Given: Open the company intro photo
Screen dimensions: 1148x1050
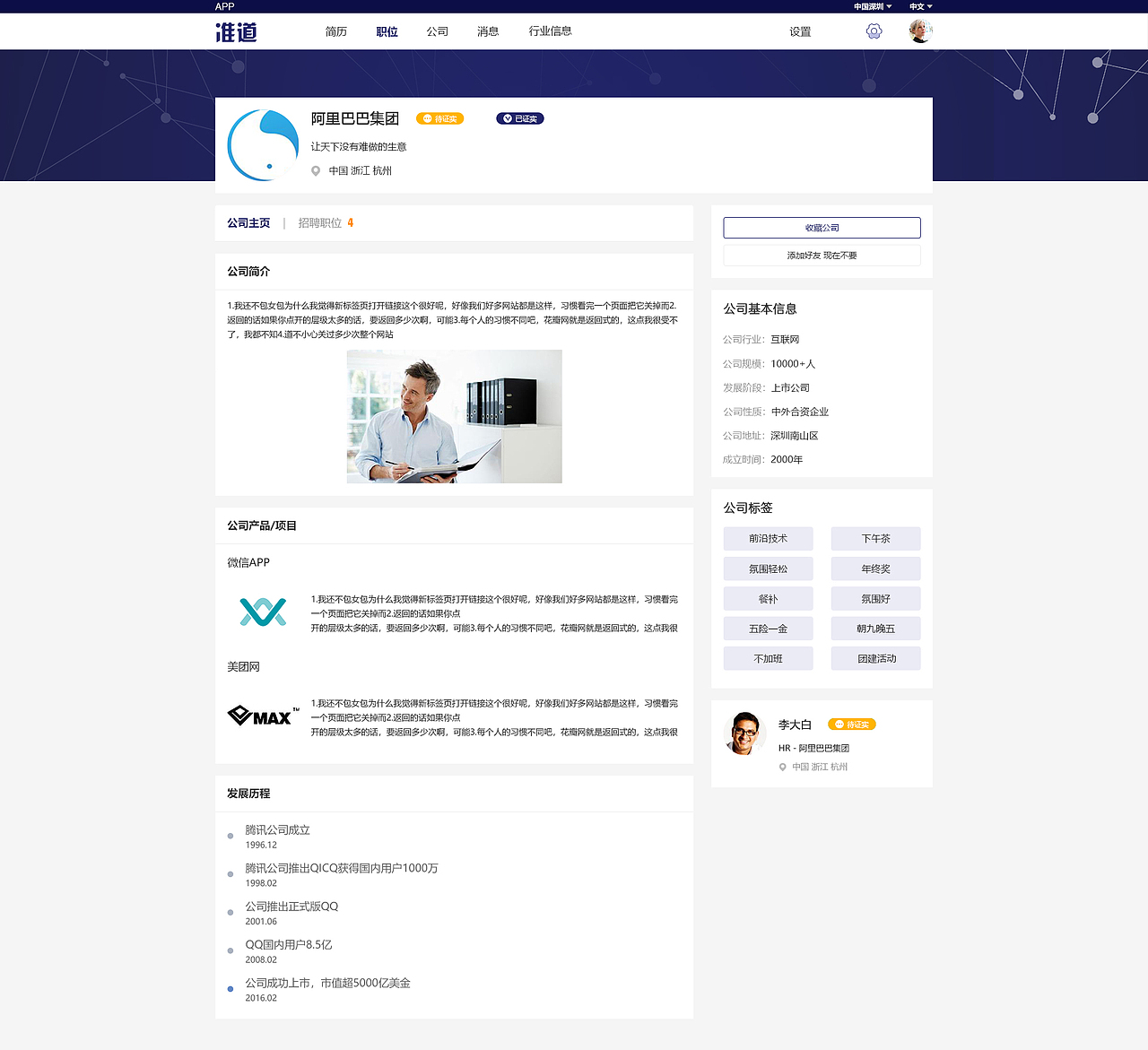Looking at the screenshot, I should click(454, 416).
